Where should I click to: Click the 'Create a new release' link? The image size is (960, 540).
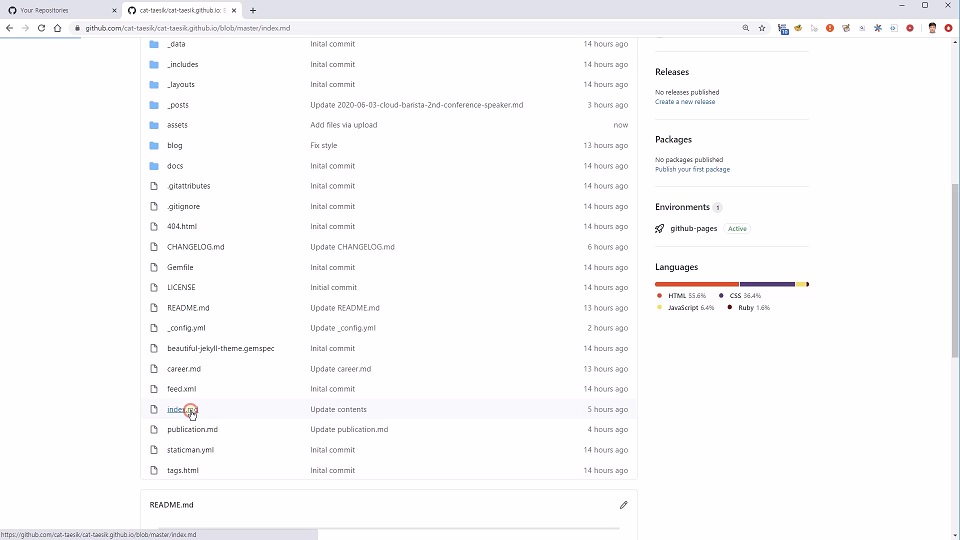(685, 102)
